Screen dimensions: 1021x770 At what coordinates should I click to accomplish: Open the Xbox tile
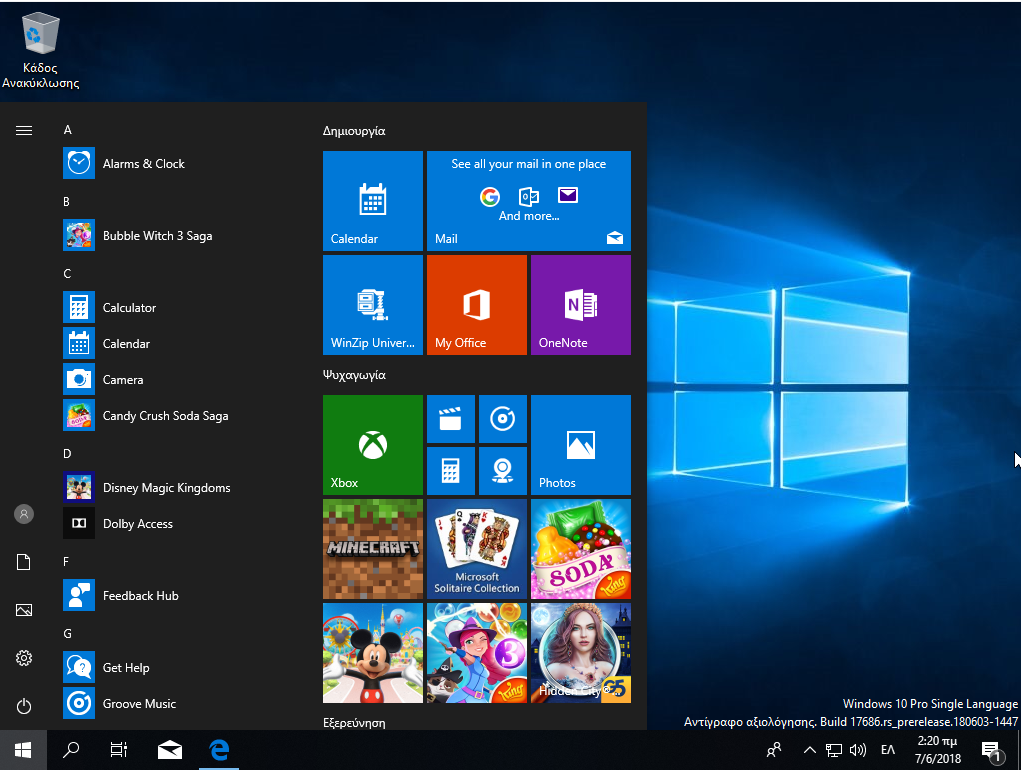(372, 445)
